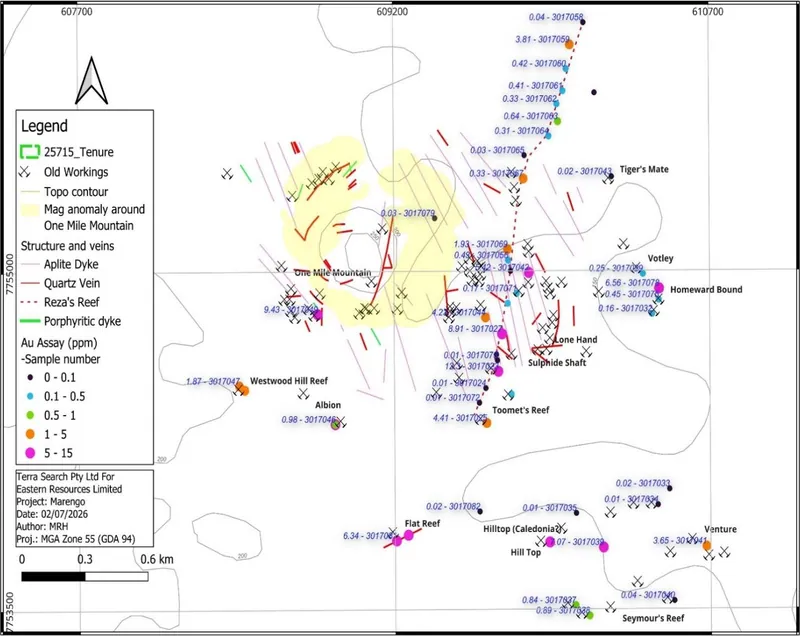The height and width of the screenshot is (636, 800).
Task: Click the dark marker for sample 3017082
Action: (x=480, y=512)
